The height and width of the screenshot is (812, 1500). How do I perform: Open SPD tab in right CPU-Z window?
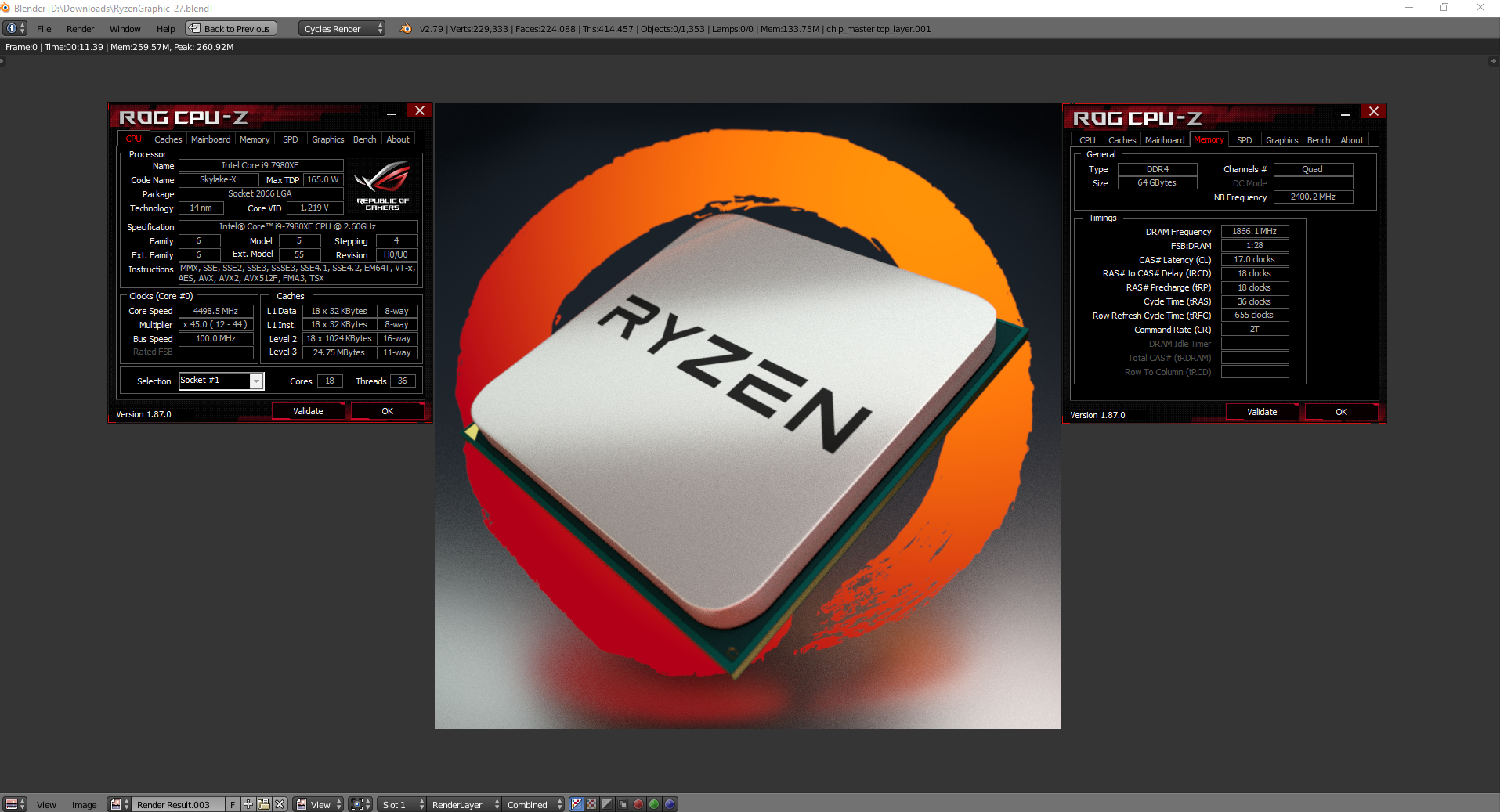pyautogui.click(x=1245, y=140)
